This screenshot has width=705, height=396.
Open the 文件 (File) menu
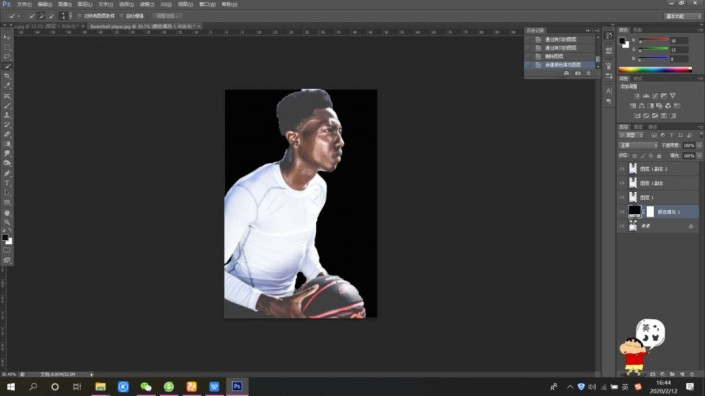(x=24, y=4)
